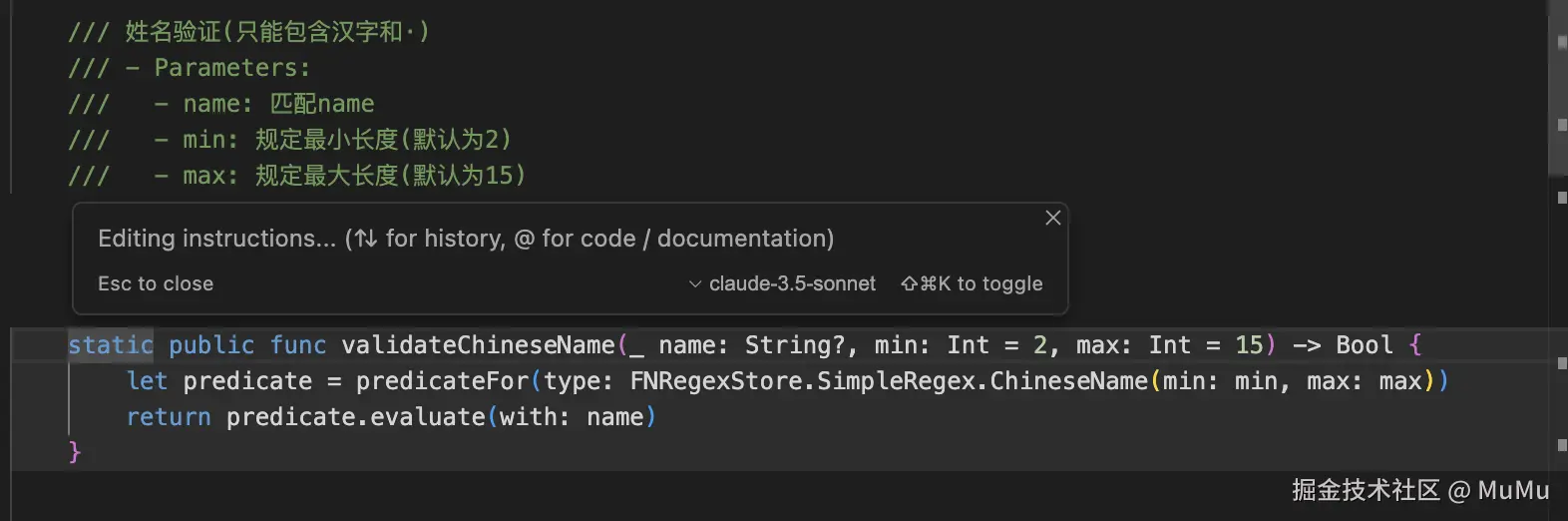Click the predicateFor function call
This screenshot has width=1568, height=521.
pos(442,381)
